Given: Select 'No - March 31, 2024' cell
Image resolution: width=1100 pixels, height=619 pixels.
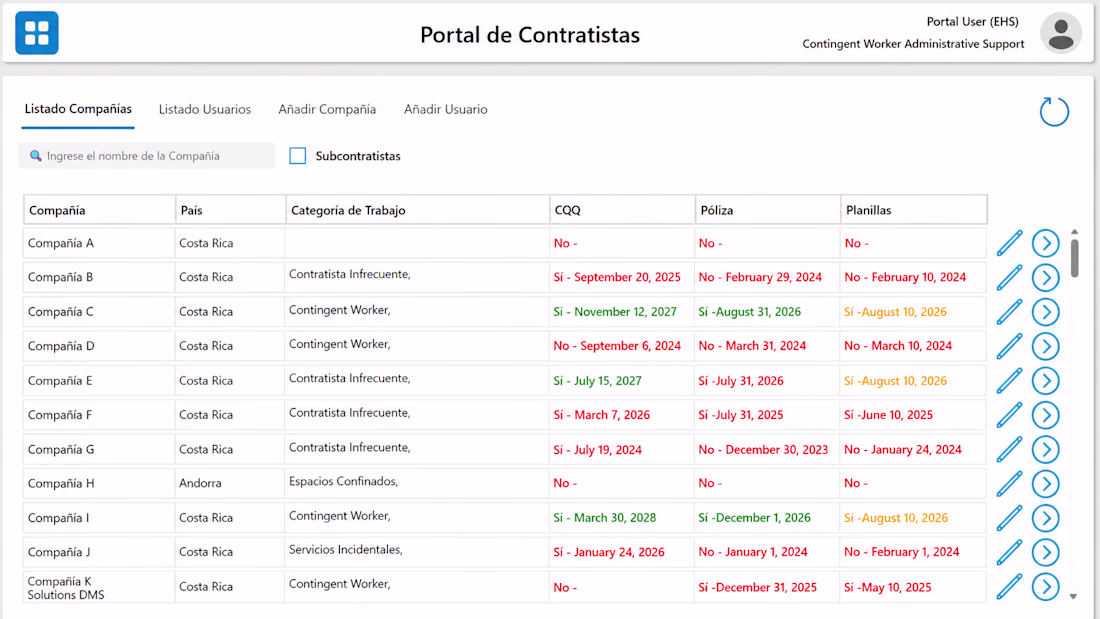Looking at the screenshot, I should click(x=767, y=346).
